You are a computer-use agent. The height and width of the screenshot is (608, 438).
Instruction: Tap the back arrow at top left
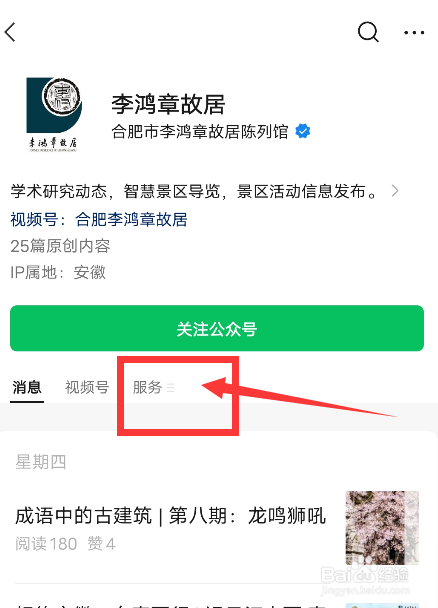(x=10, y=32)
